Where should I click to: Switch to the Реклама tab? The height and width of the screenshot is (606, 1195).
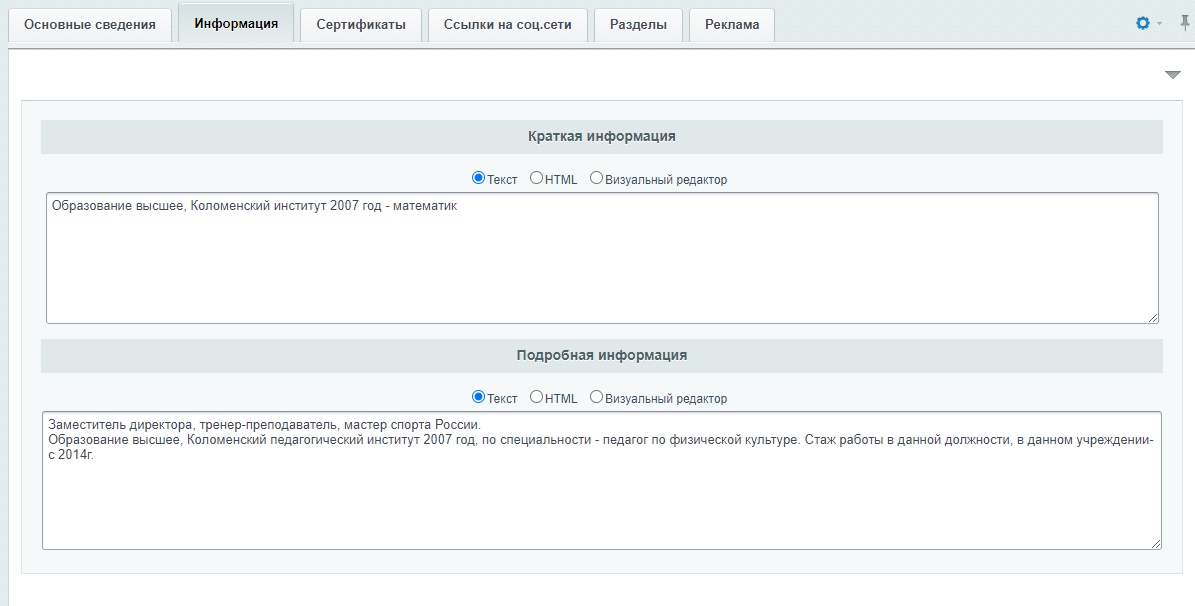coord(732,24)
